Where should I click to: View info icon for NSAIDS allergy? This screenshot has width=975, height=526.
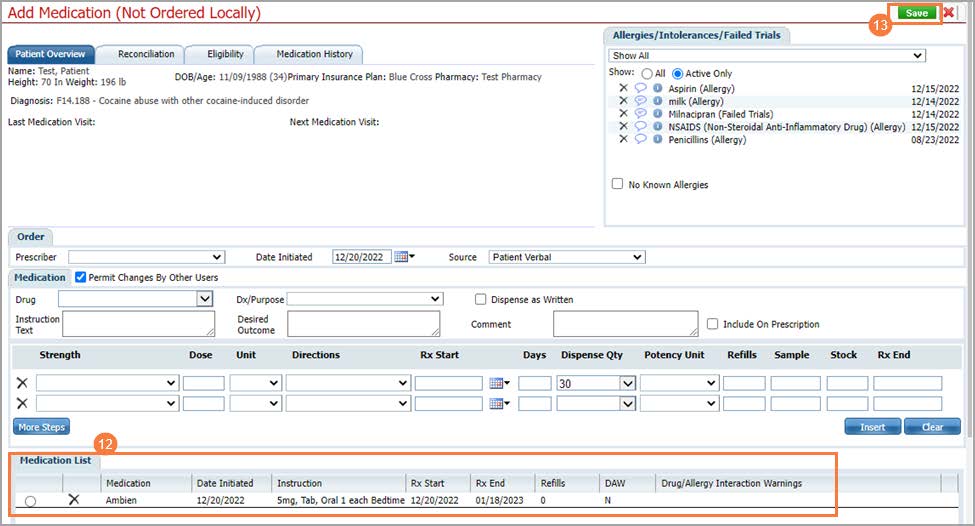[x=657, y=126]
